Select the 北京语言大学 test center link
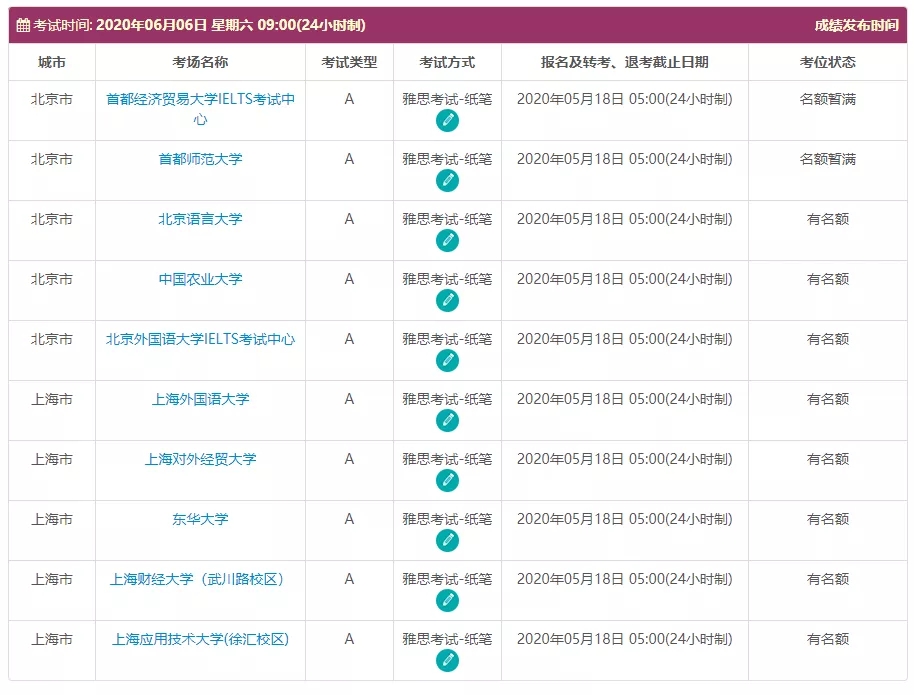The height and width of the screenshot is (695, 914). pos(200,219)
